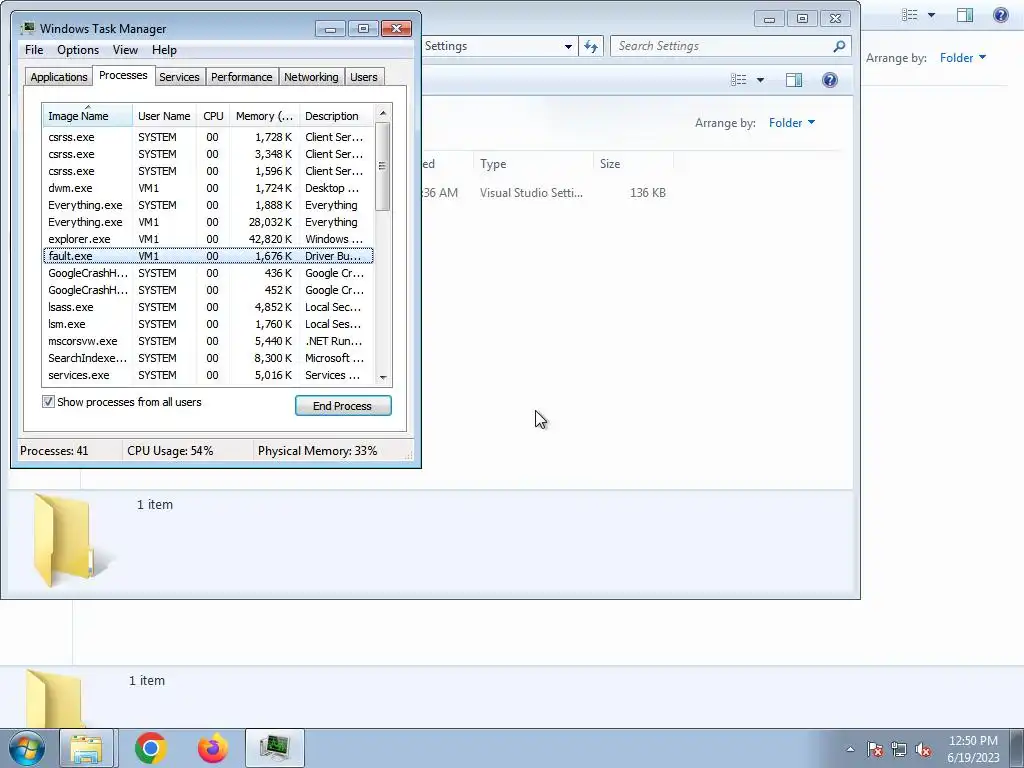1024x768 pixels.
Task: Open view options dropdown in Settings window
Action: coord(760,80)
